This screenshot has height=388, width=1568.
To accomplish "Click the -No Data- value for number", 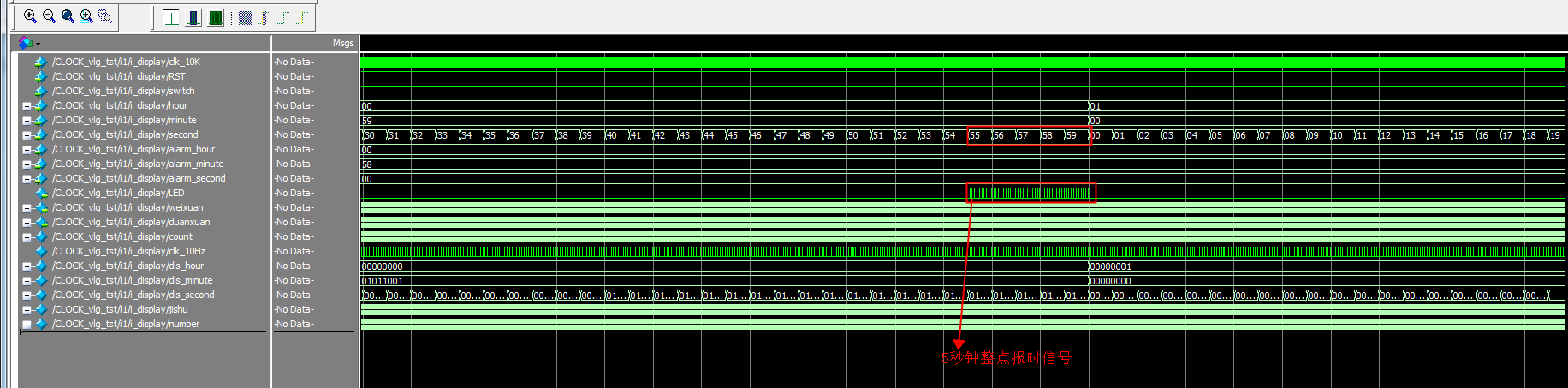I will click(x=294, y=324).
